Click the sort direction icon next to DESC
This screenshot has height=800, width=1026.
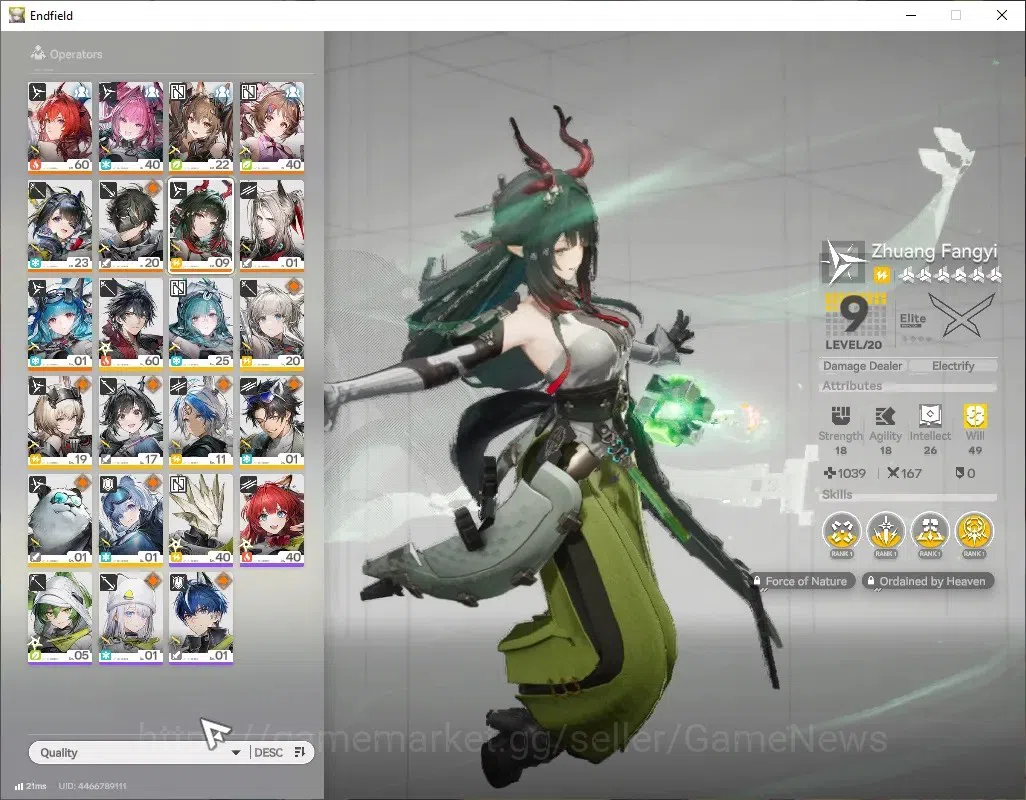(x=300, y=752)
